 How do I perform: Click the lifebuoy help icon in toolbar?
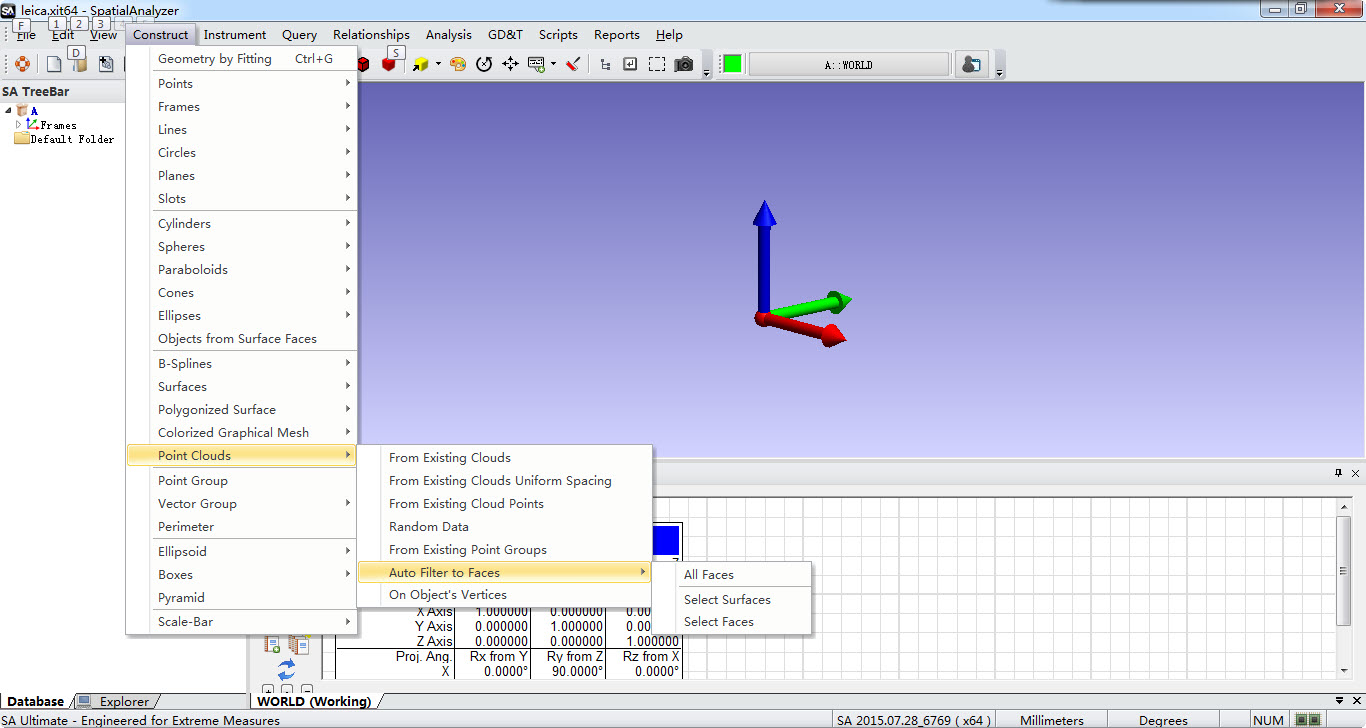coord(22,65)
